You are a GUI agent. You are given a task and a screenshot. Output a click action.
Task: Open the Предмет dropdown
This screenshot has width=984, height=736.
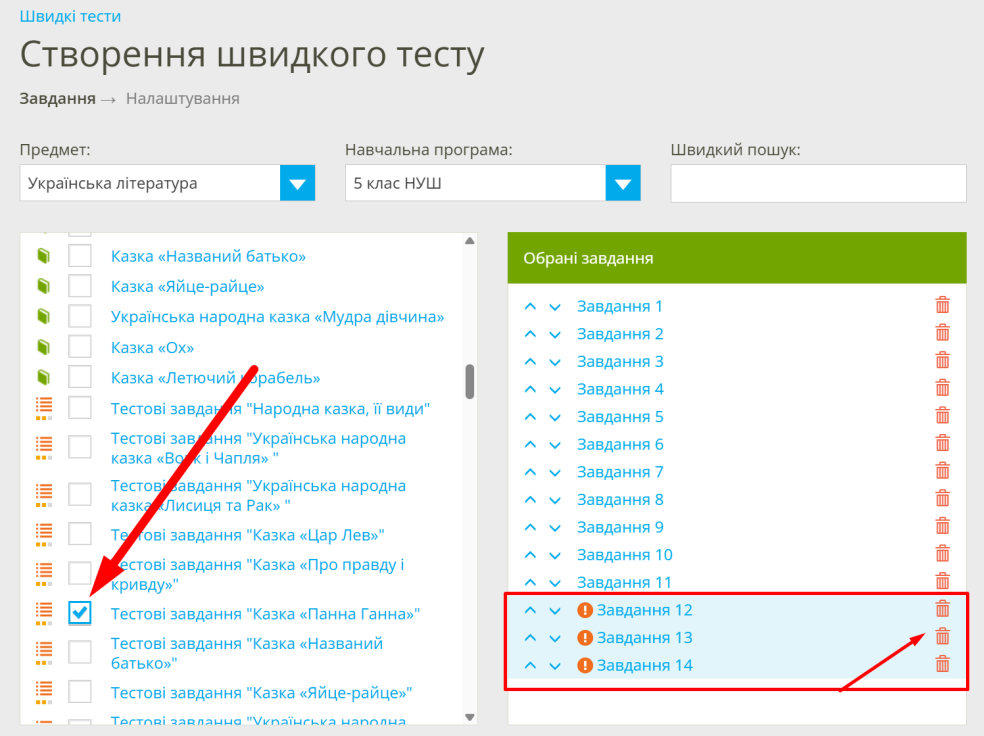(297, 183)
